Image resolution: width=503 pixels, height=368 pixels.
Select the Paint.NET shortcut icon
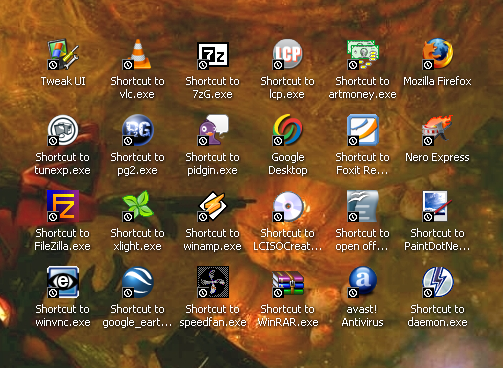(x=438, y=206)
